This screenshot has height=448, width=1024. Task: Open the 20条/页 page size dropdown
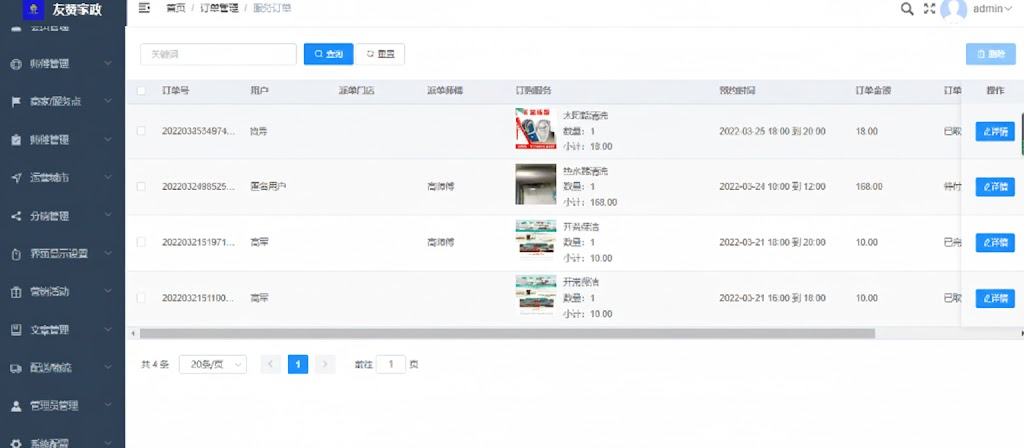point(212,365)
